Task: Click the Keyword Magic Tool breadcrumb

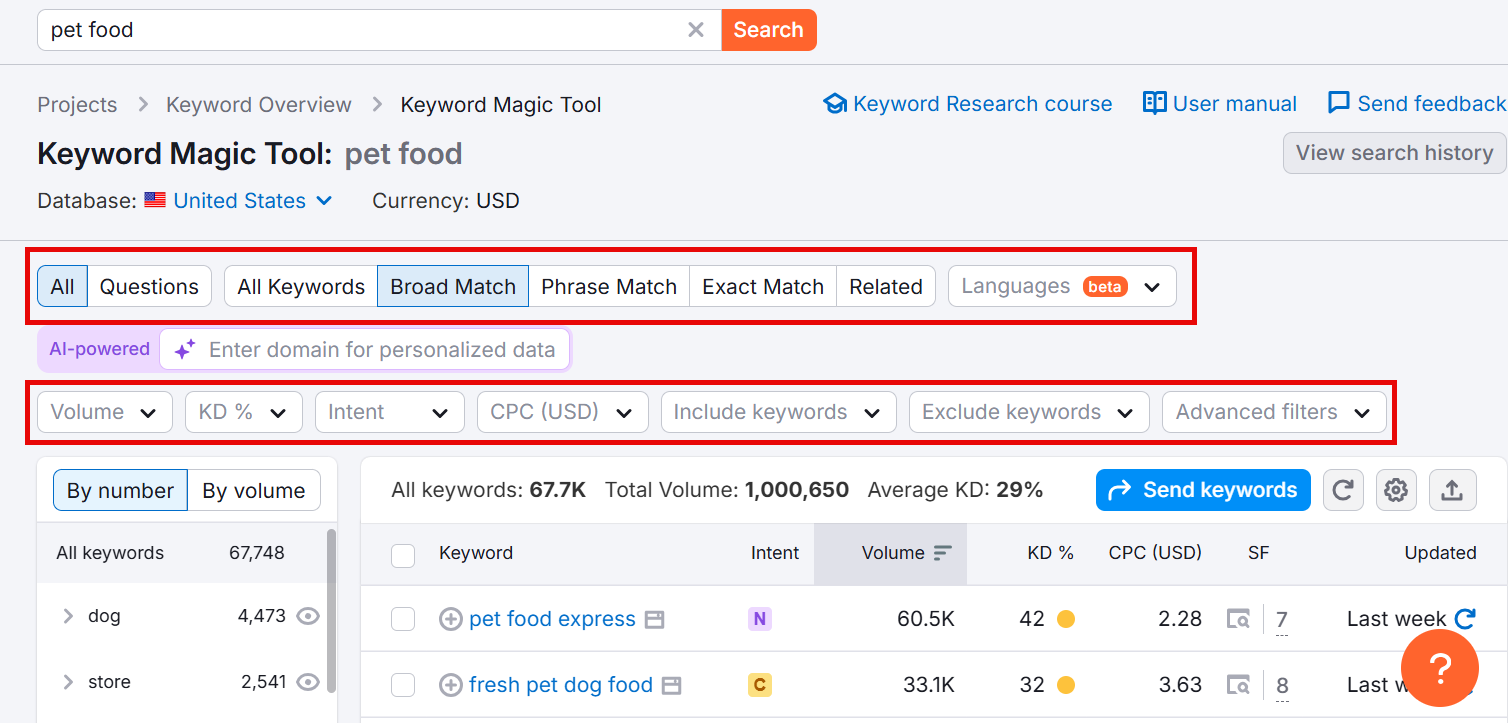Action: coord(501,105)
